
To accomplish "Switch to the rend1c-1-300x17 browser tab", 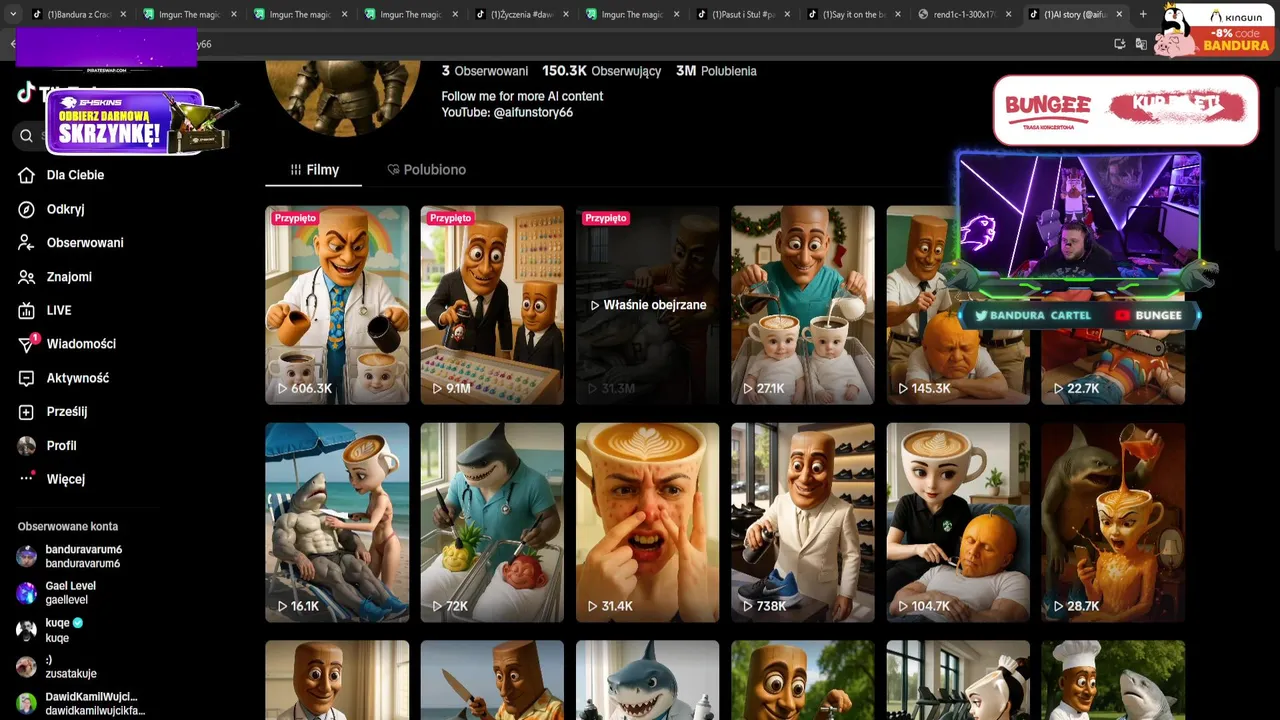I will 964,14.
